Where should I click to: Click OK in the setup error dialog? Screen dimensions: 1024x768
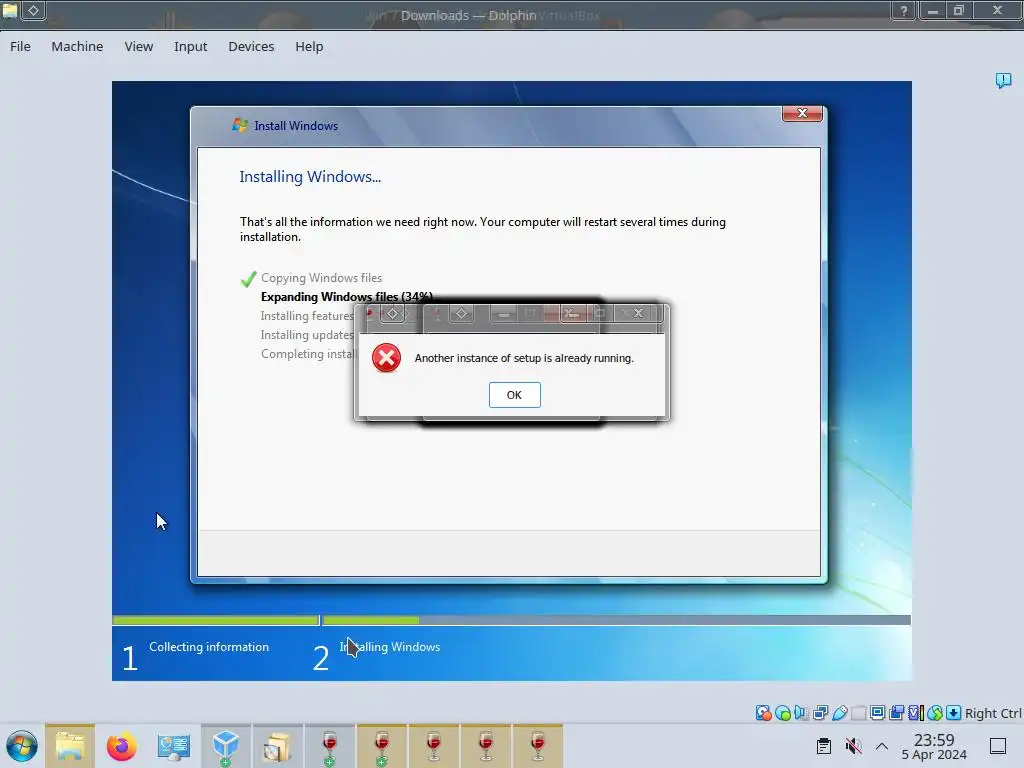point(515,394)
